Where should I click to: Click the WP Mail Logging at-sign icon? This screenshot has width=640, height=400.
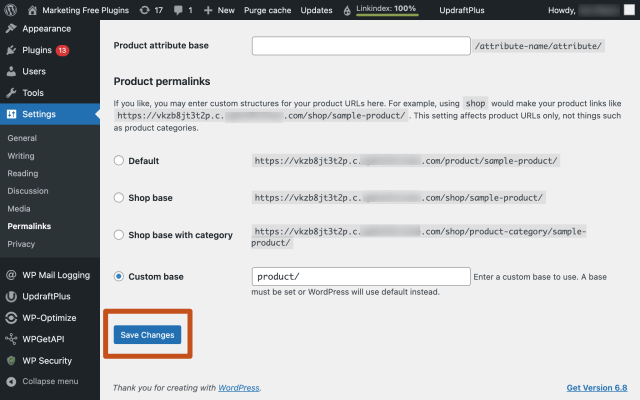[11, 275]
